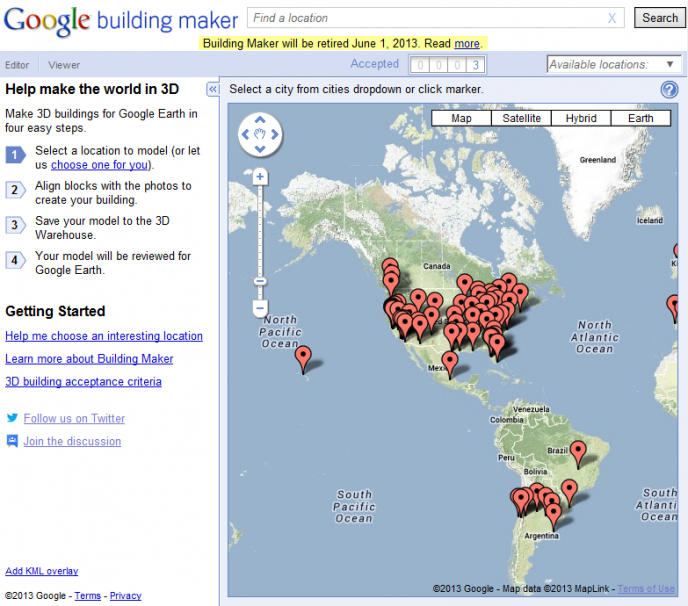Collapse the left sidebar with double-arrow icon

(x=213, y=90)
